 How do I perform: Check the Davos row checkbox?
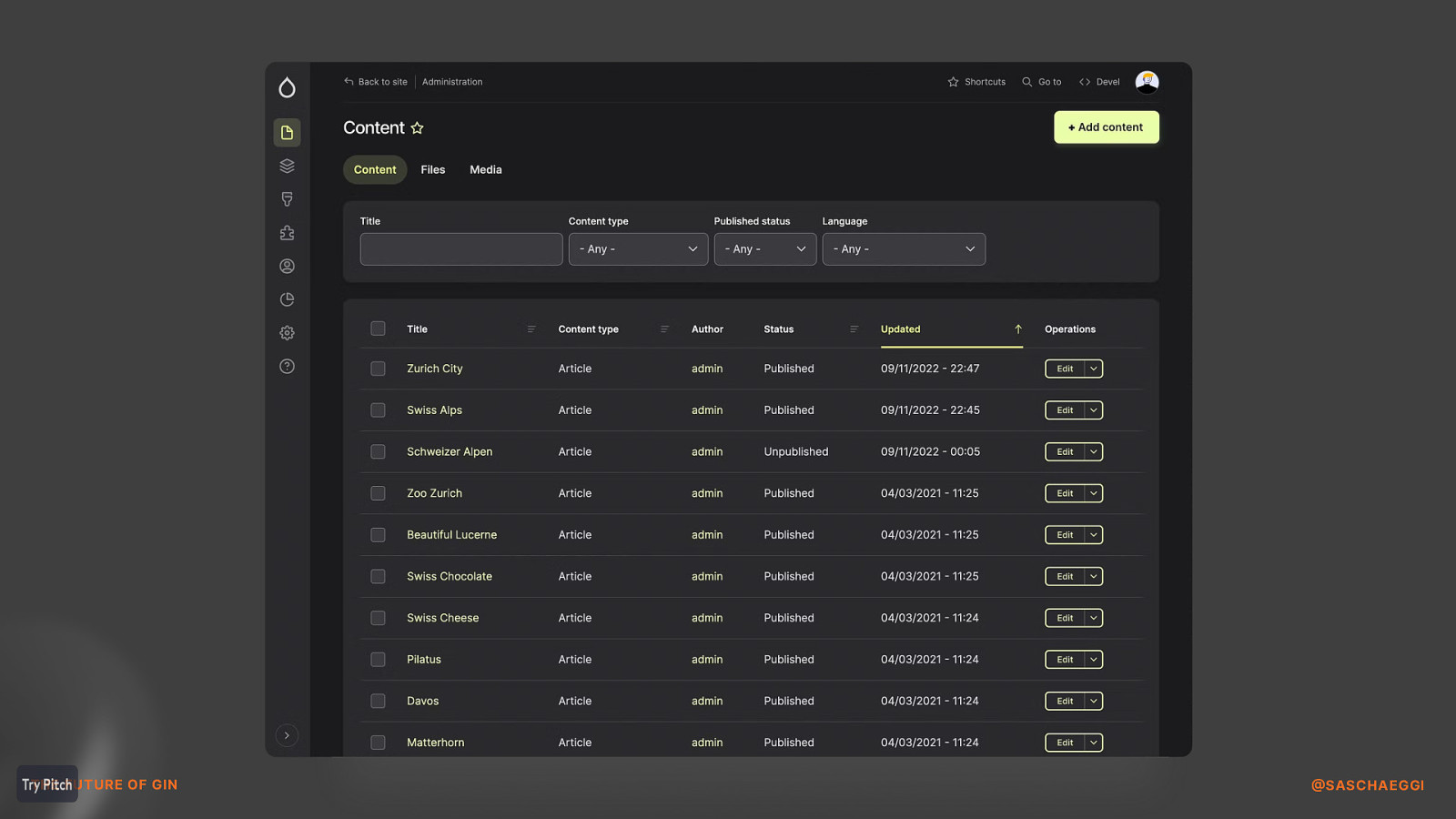378,701
